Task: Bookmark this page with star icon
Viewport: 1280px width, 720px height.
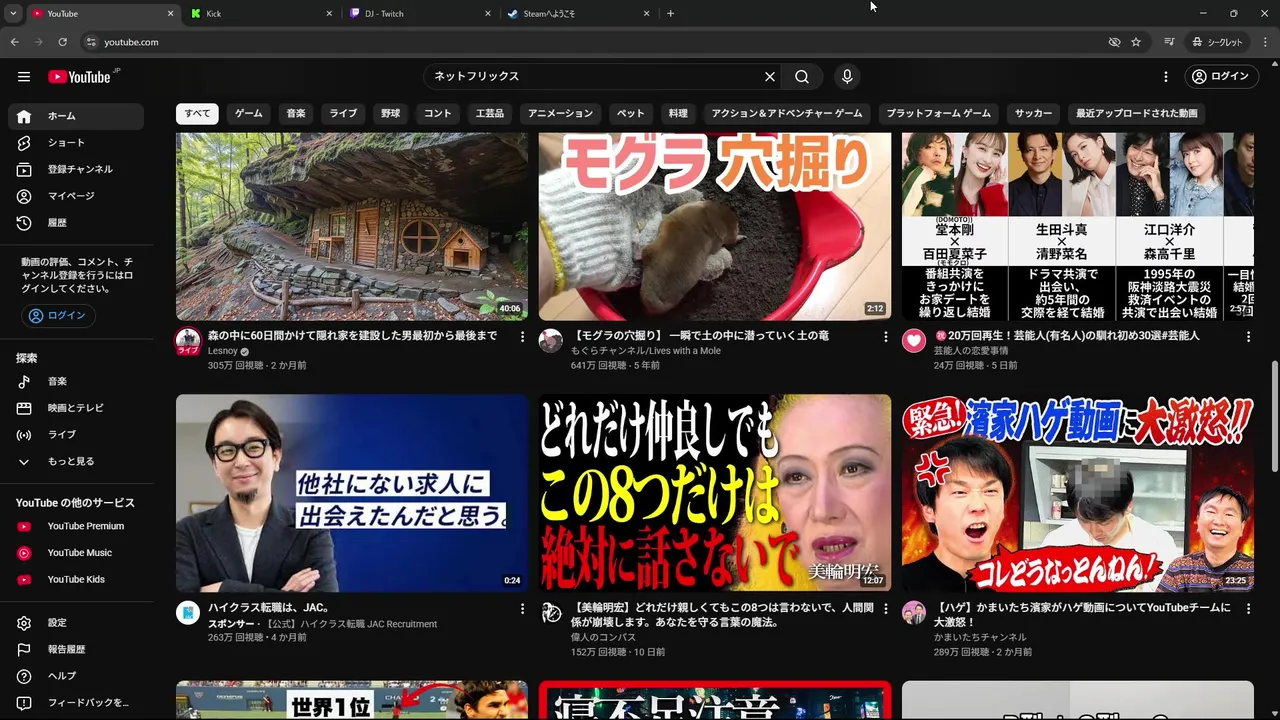Action: pos(1136,42)
